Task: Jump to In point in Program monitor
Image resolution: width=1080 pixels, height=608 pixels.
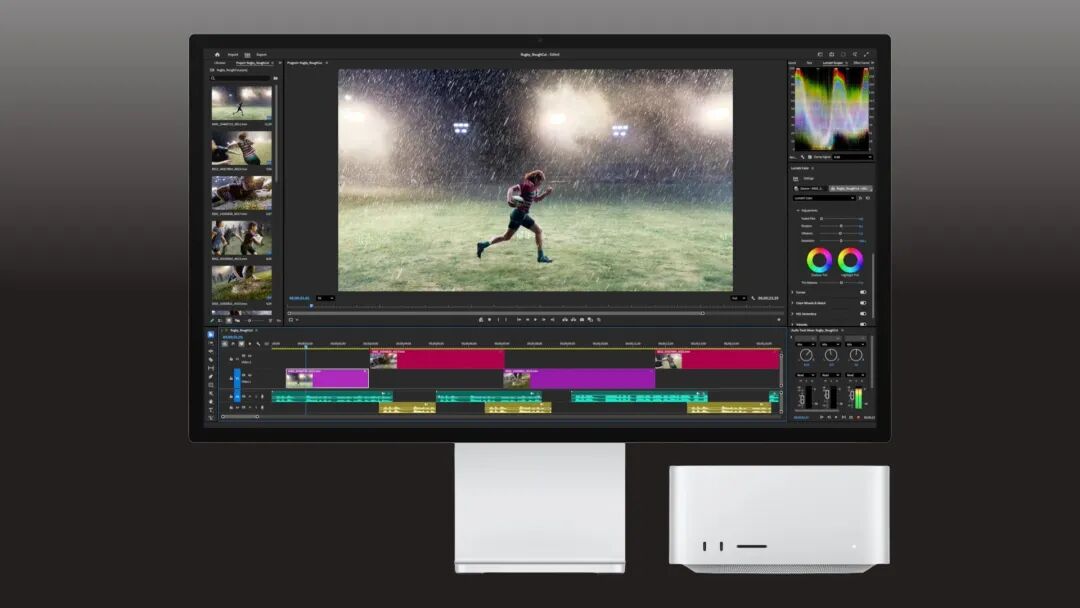Action: click(519, 319)
